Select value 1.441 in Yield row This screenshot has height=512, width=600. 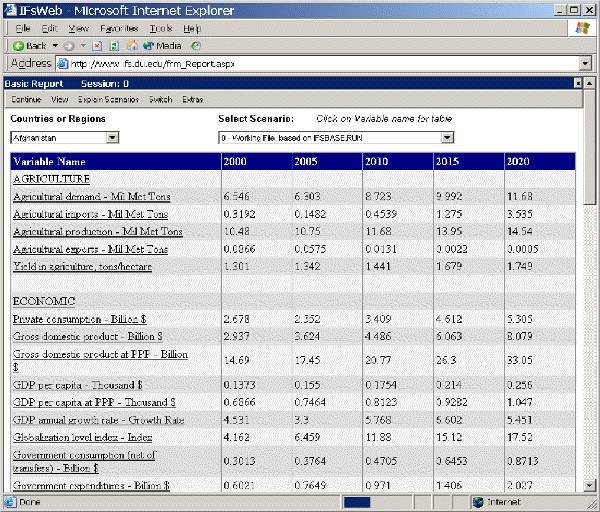point(378,266)
